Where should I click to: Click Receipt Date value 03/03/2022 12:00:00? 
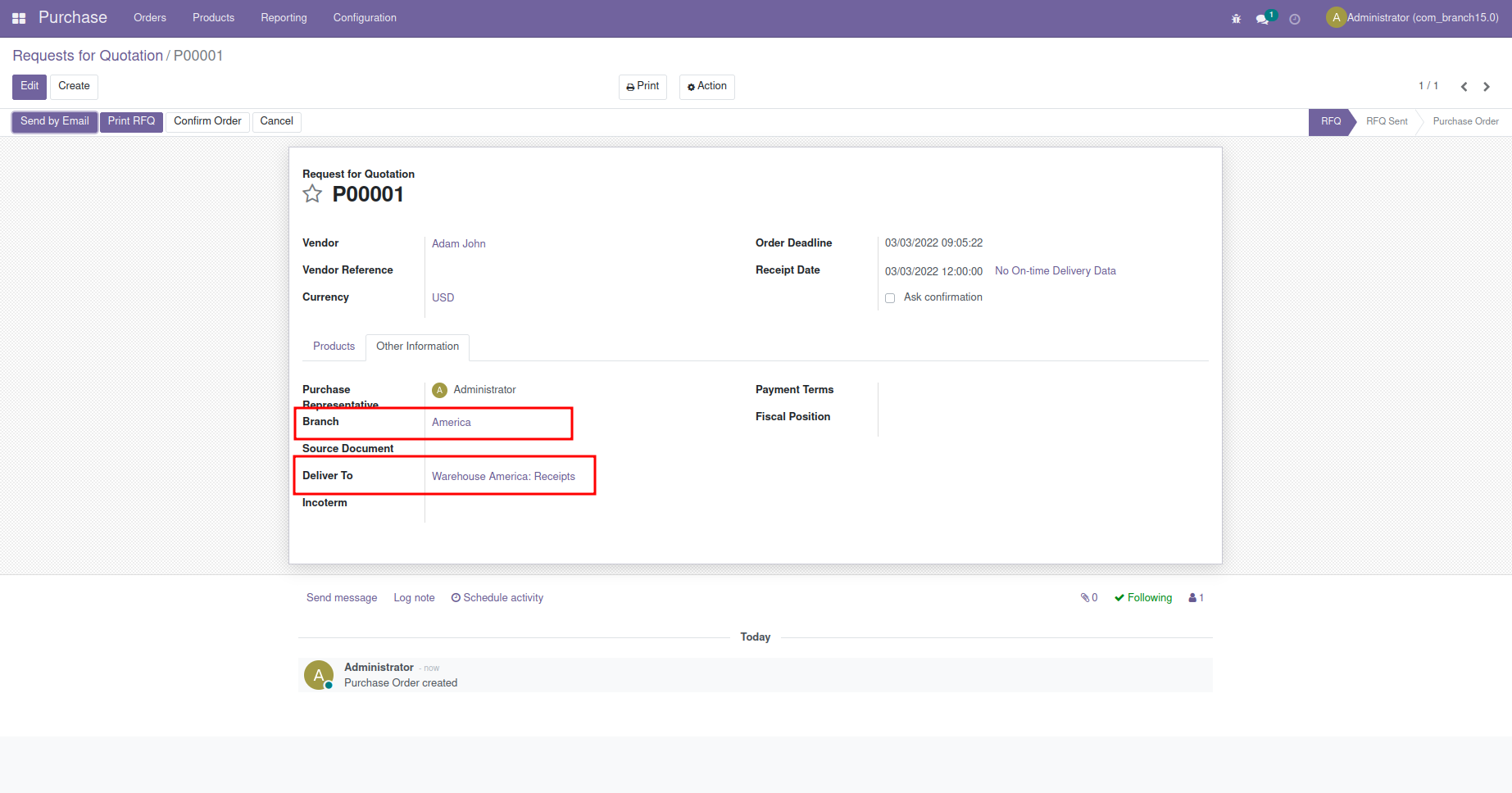933,271
